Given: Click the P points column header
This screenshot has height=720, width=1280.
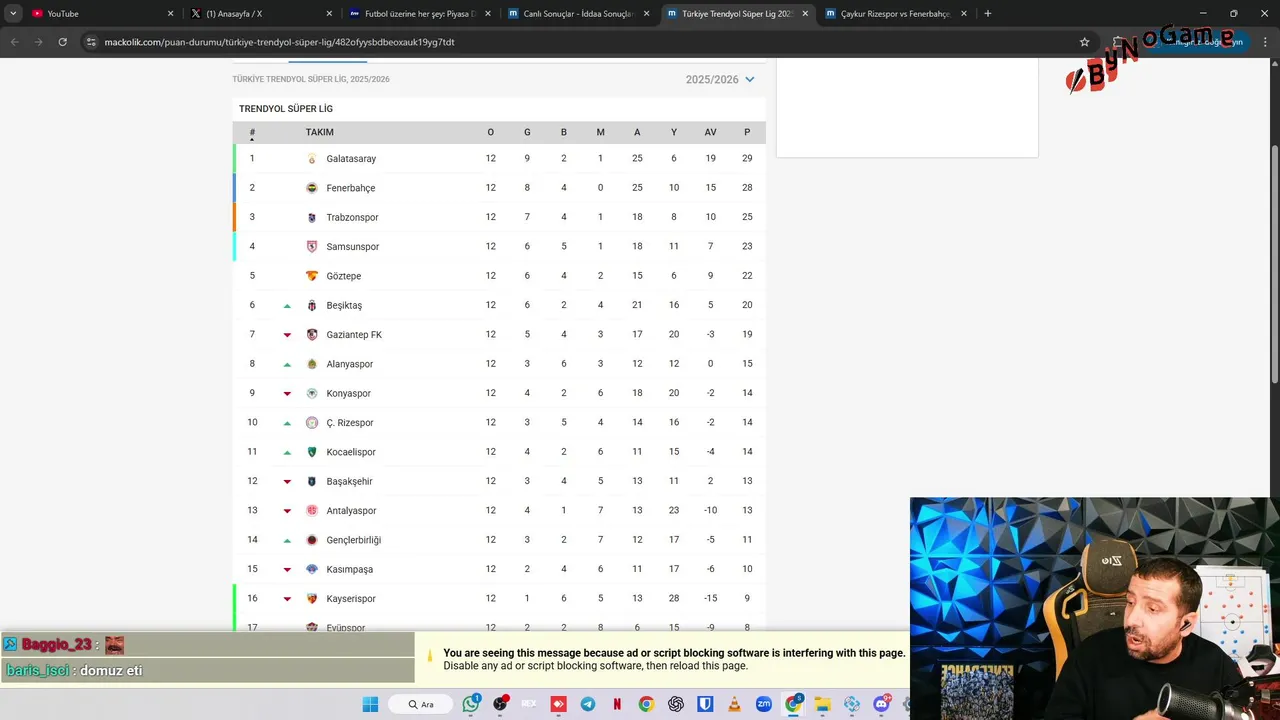Looking at the screenshot, I should (x=747, y=132).
